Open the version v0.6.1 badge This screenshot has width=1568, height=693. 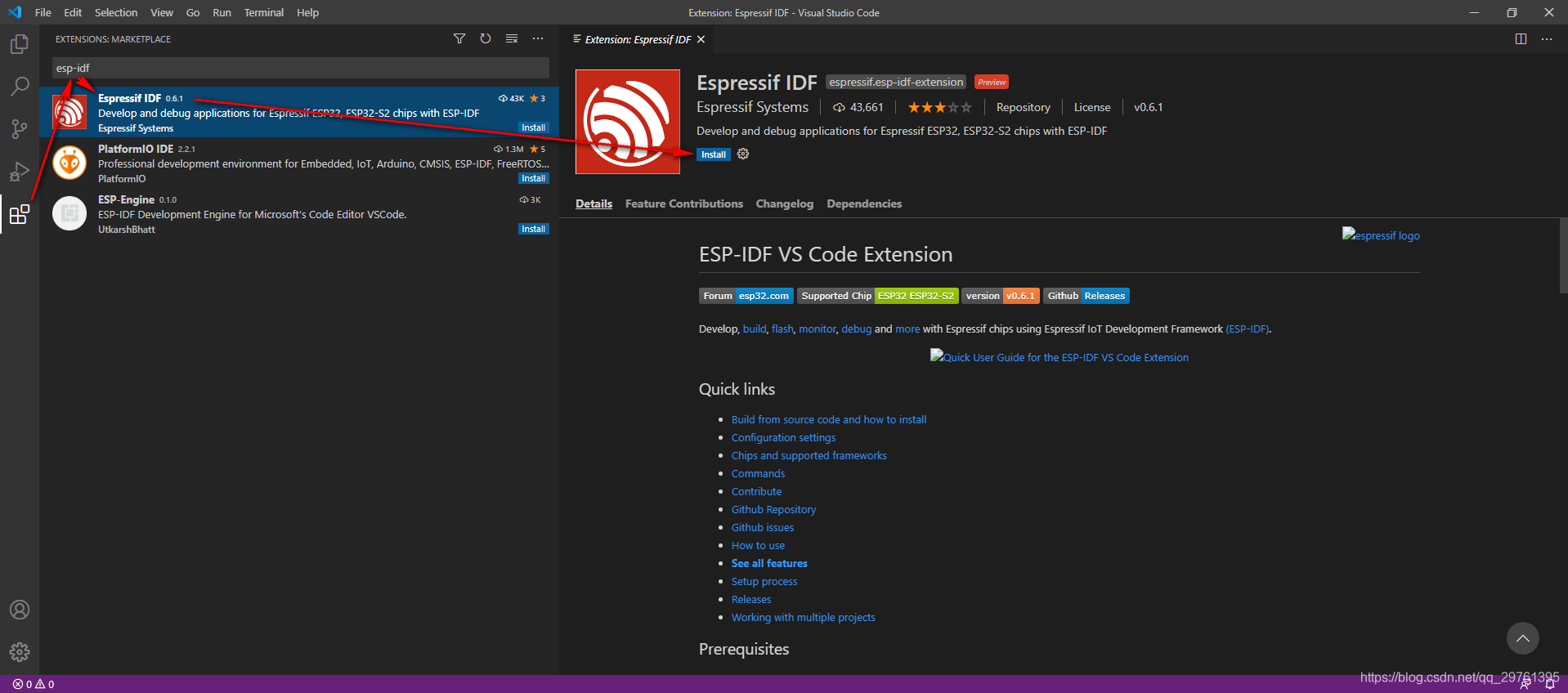pos(1001,296)
